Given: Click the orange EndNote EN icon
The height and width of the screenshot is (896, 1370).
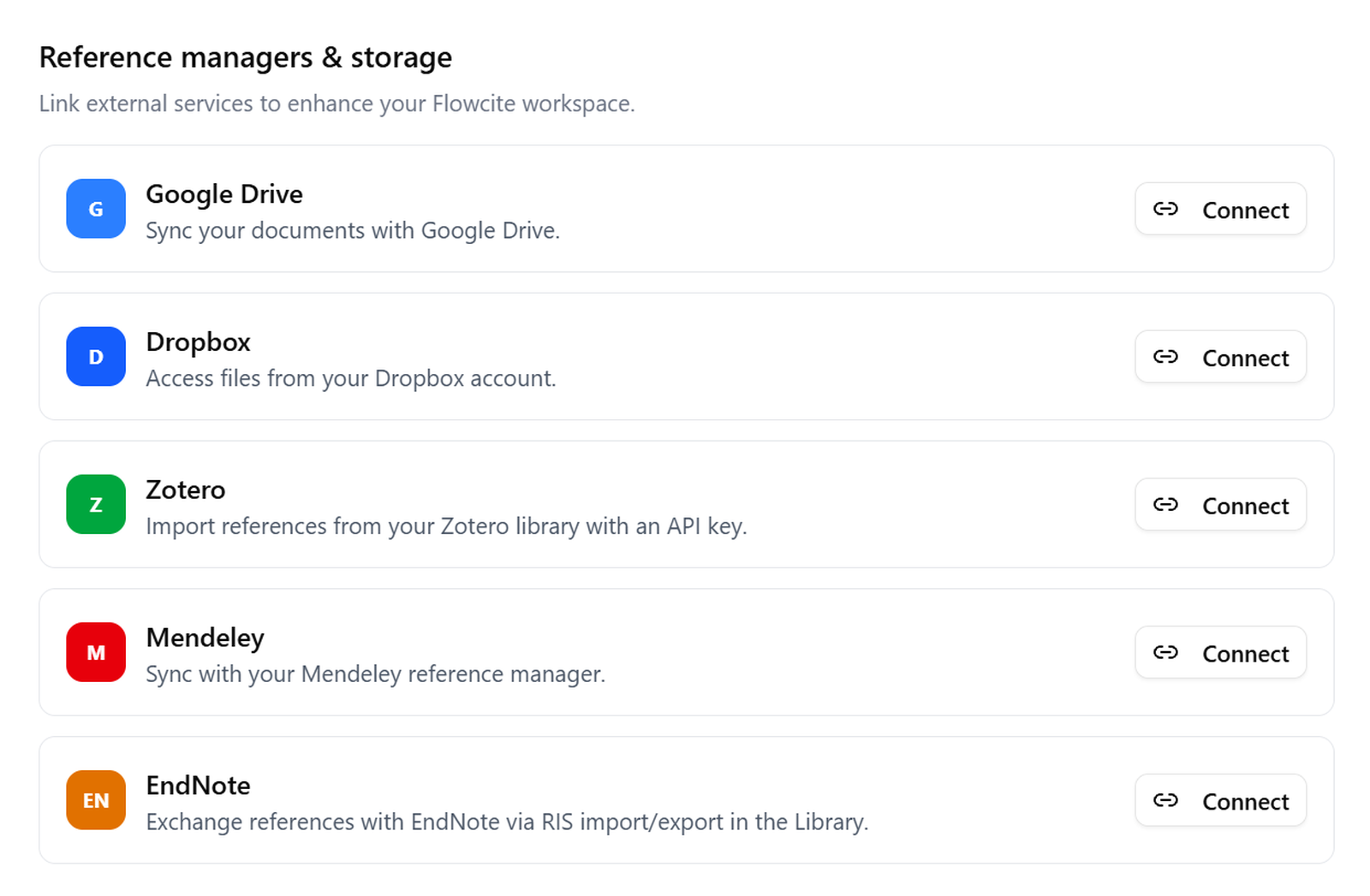Looking at the screenshot, I should pyautogui.click(x=96, y=800).
